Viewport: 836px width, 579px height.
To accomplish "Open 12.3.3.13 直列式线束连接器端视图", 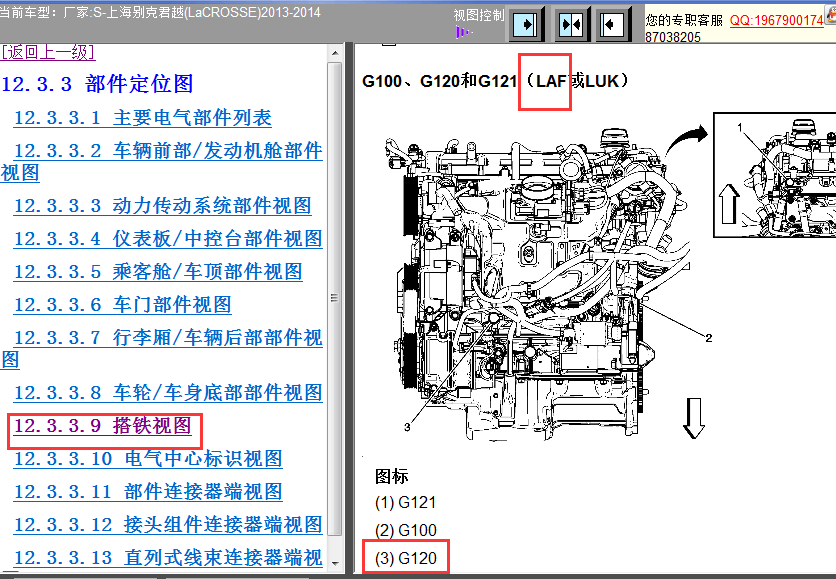I will (x=168, y=558).
